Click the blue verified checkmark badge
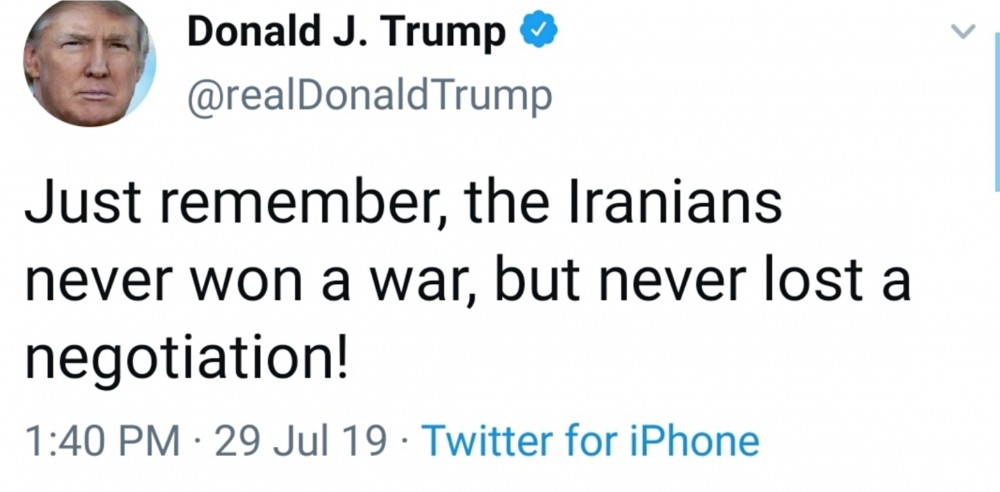Screen dimensions: 1000x492 coord(536,34)
